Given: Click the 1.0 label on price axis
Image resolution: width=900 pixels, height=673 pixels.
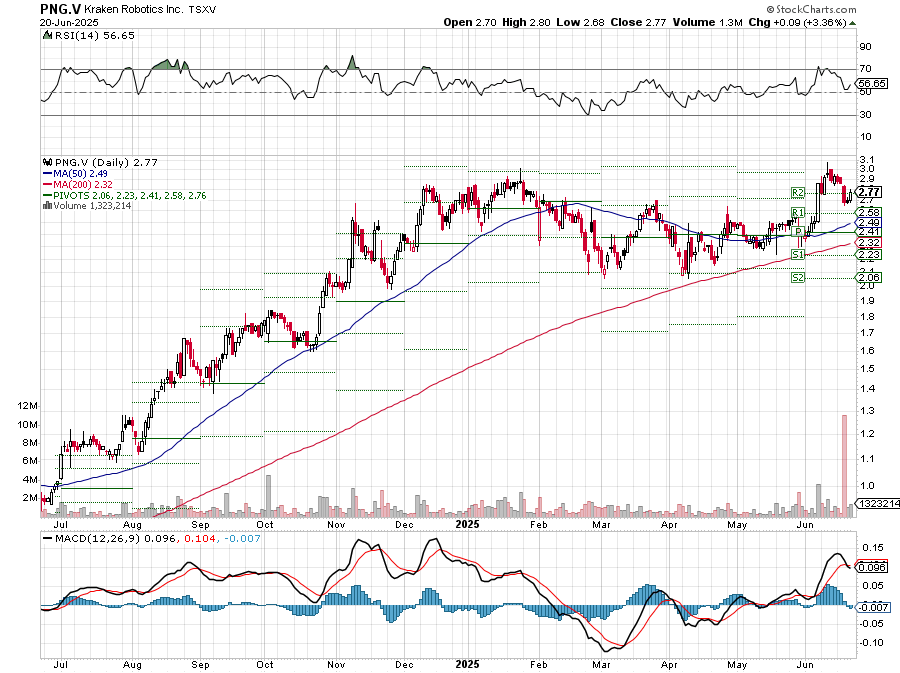Looking at the screenshot, I should [x=867, y=485].
